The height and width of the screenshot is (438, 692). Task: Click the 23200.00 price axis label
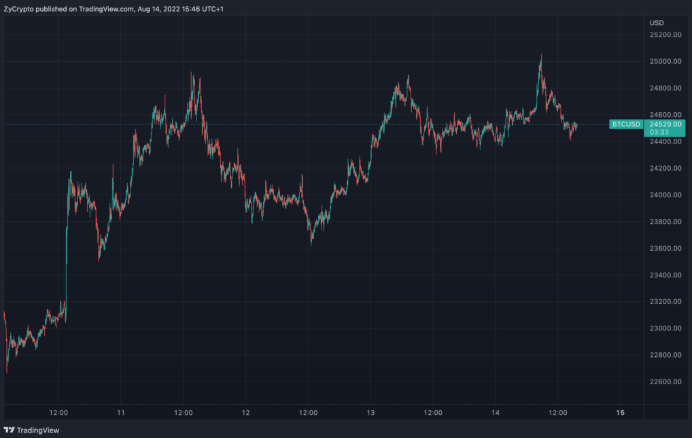666,302
